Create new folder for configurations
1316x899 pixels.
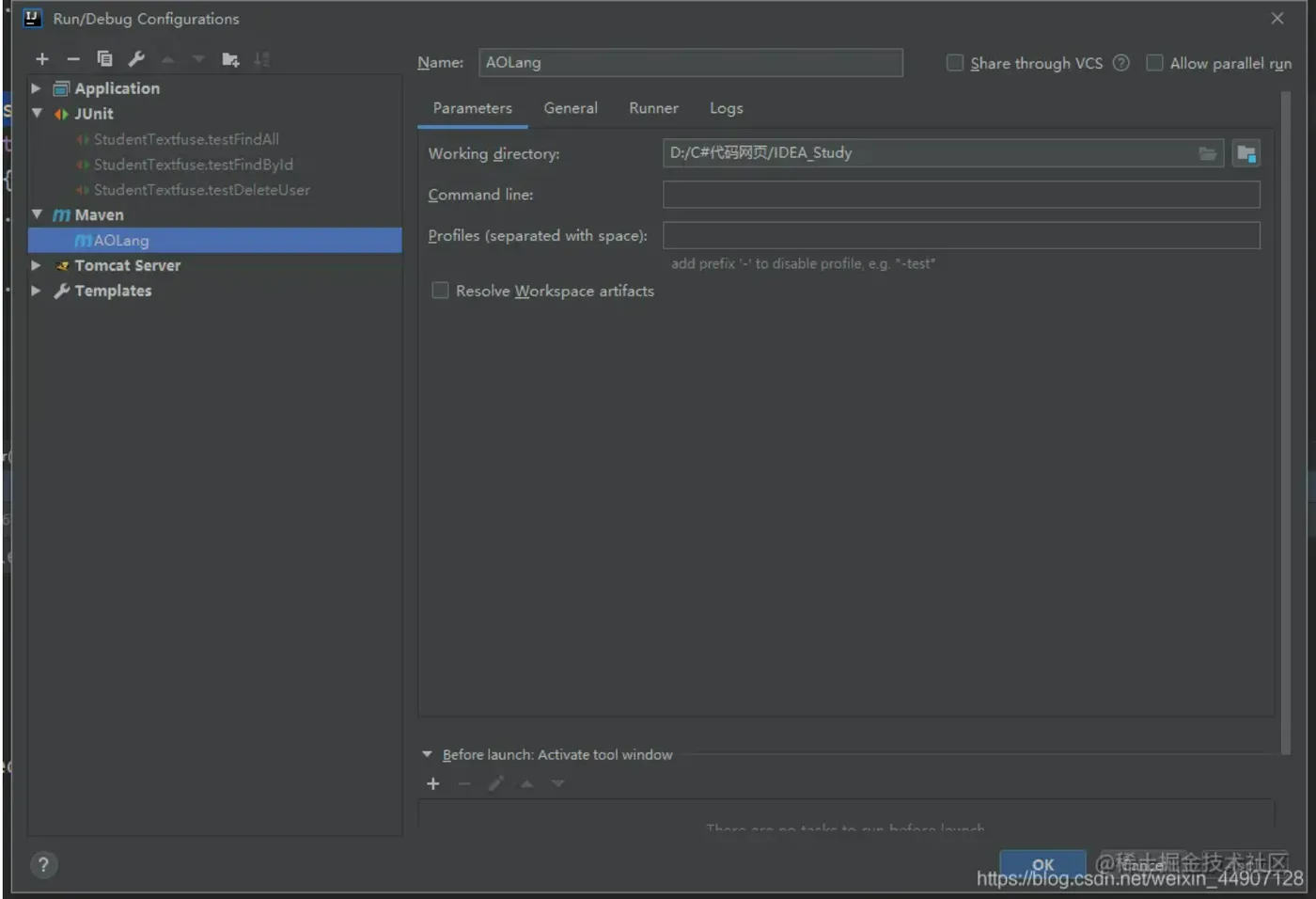(x=230, y=59)
